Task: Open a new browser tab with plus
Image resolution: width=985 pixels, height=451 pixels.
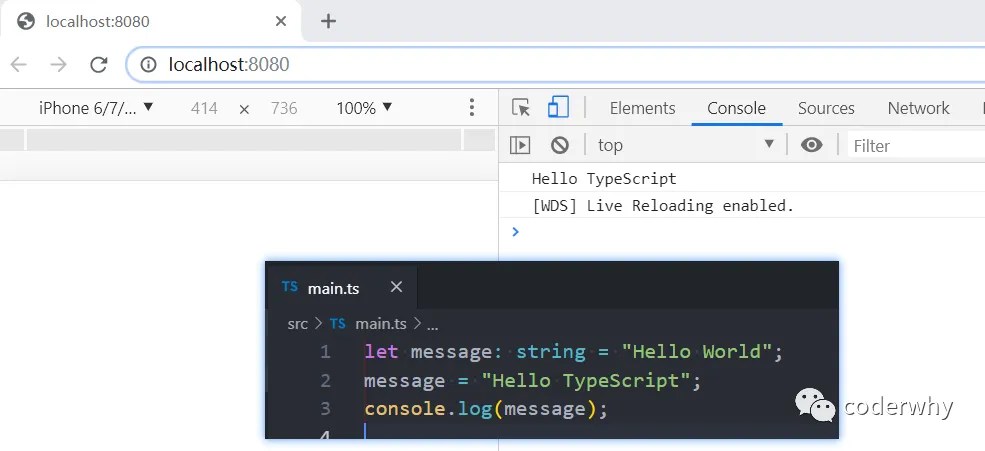Action: tap(328, 21)
